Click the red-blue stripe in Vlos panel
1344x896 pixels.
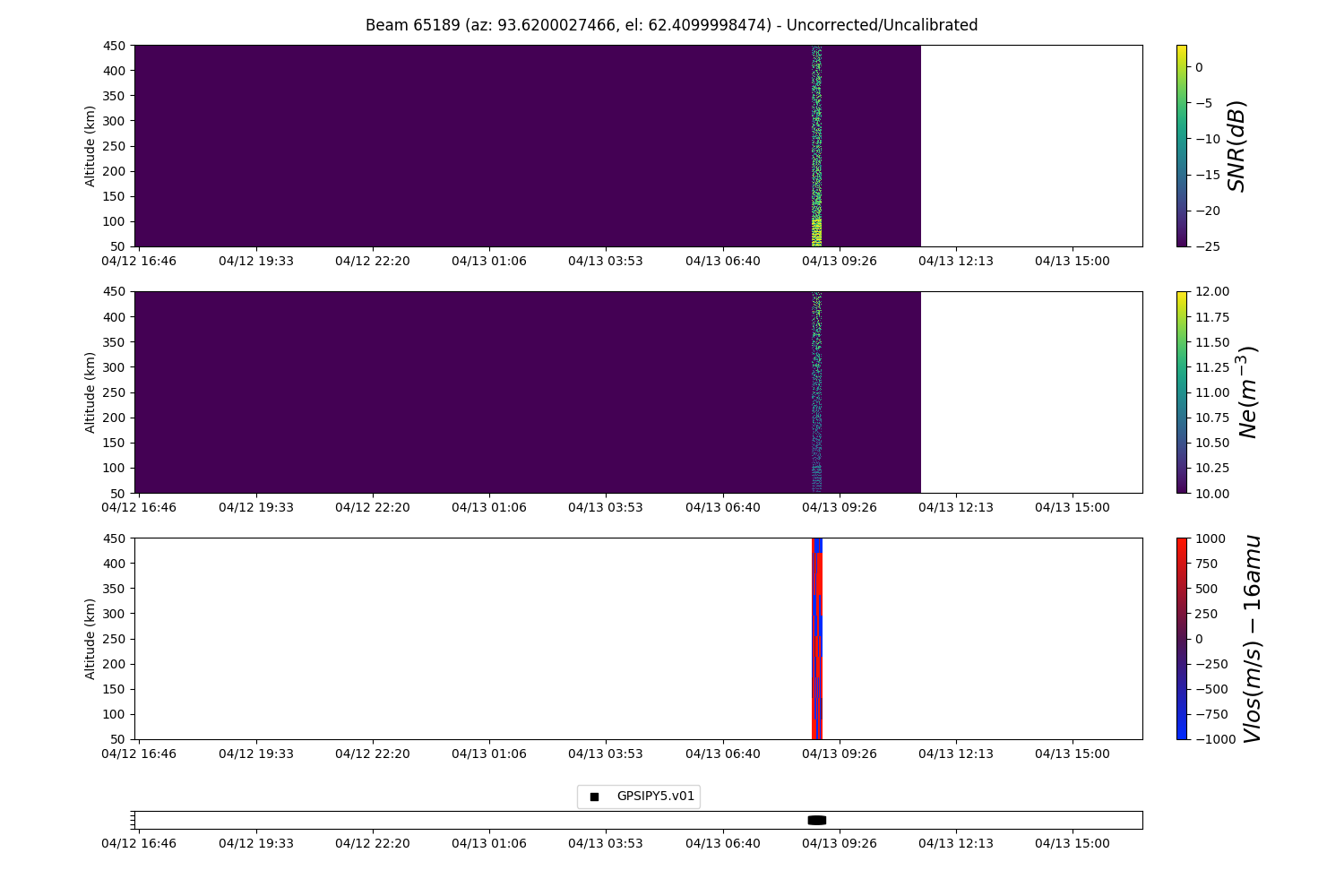pos(816,638)
